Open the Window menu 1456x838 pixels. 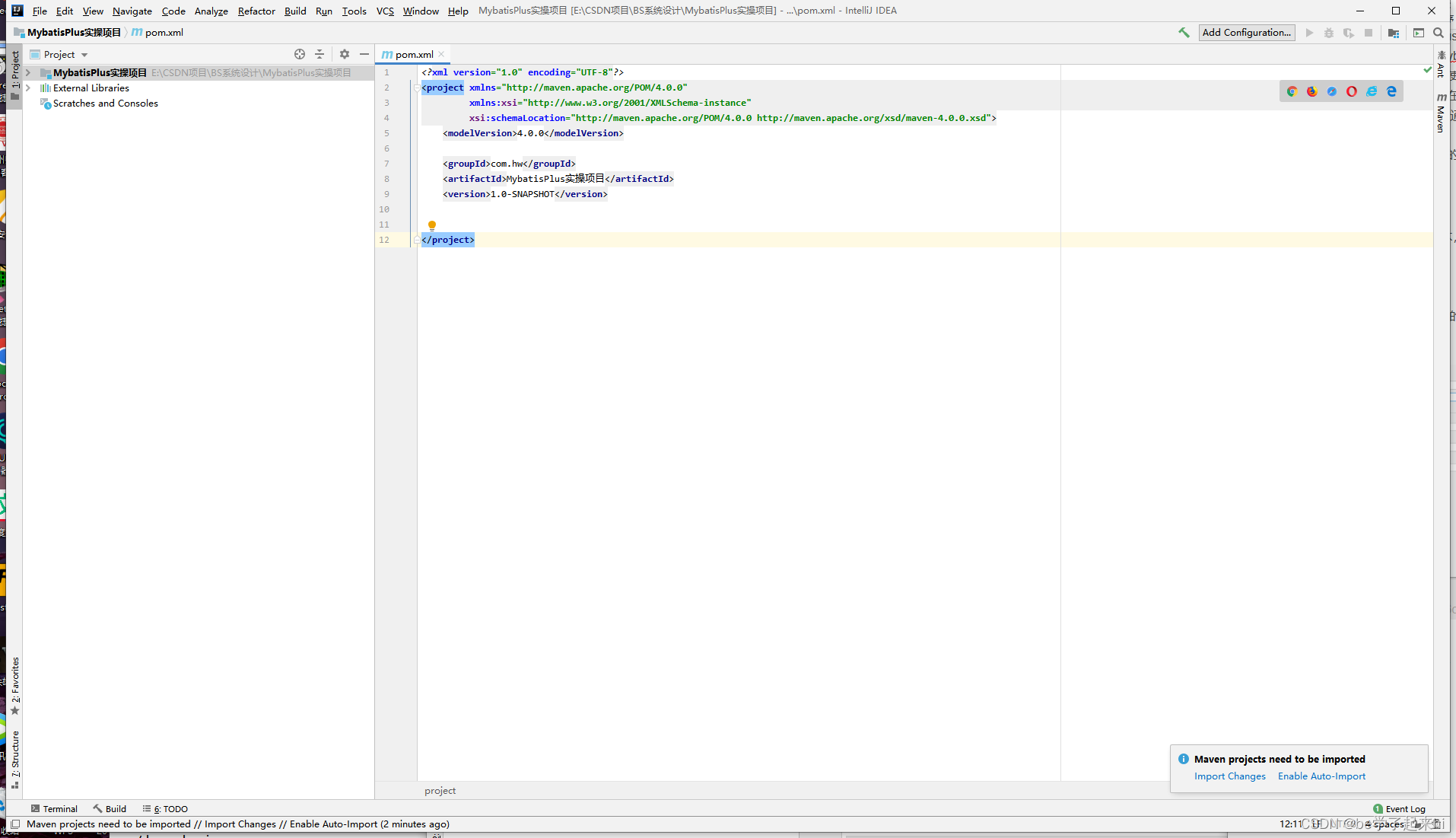421,11
